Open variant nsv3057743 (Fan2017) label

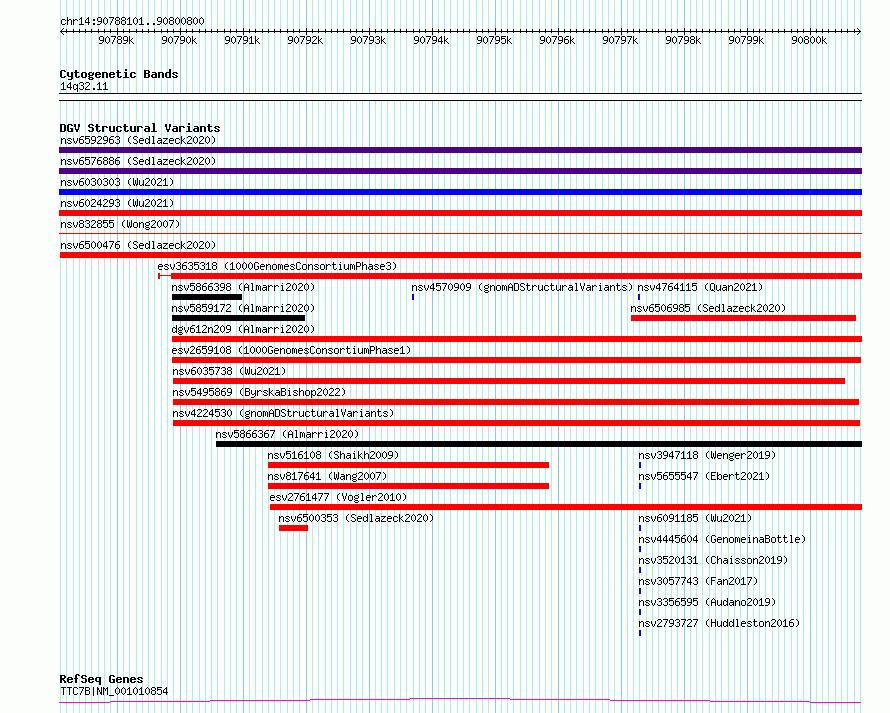(698, 581)
